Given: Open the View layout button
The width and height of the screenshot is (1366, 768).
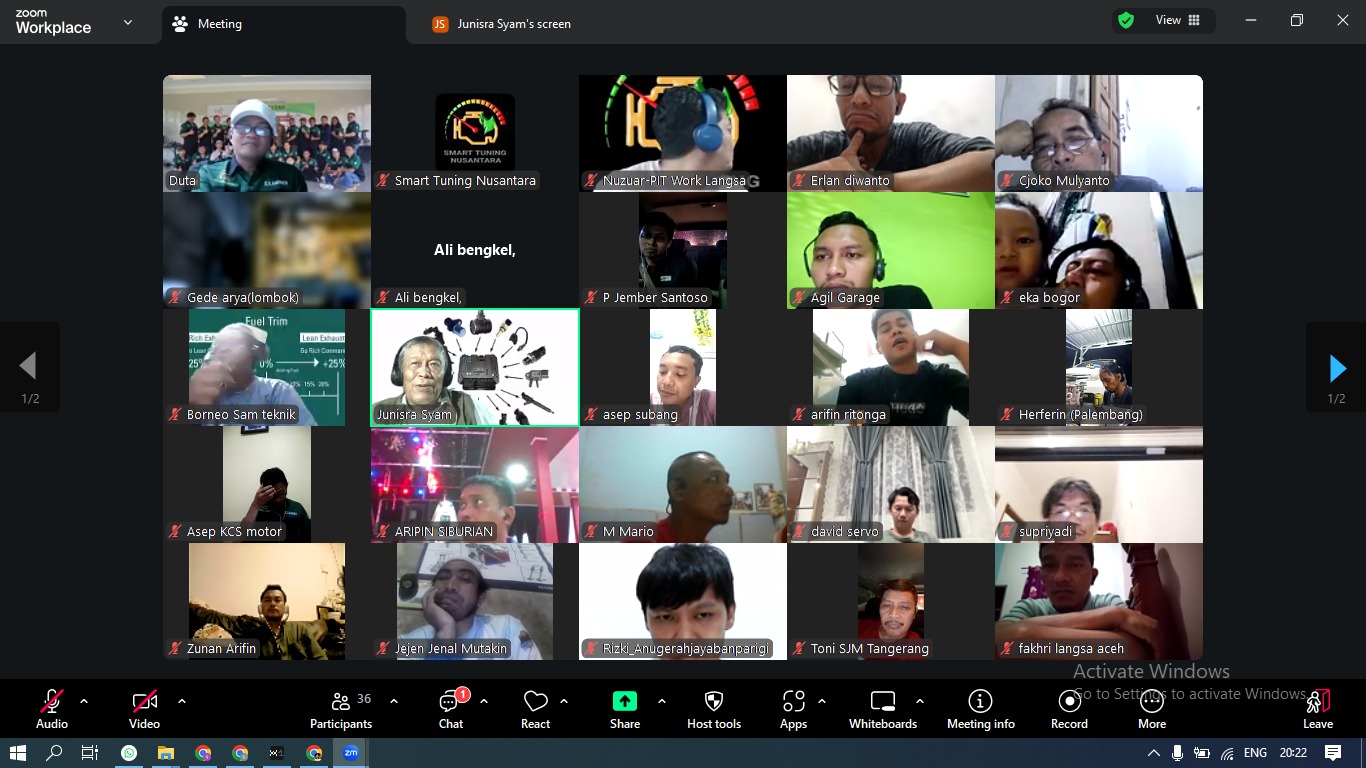Looking at the screenshot, I should point(1177,21).
